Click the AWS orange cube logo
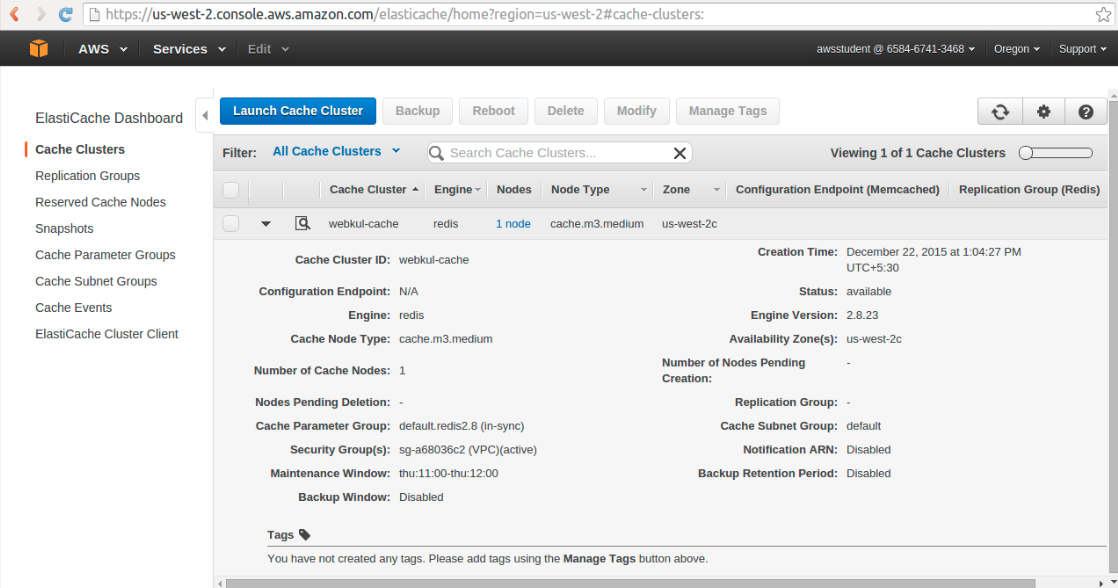Screen dimensions: 1118x588 tap(39, 48)
